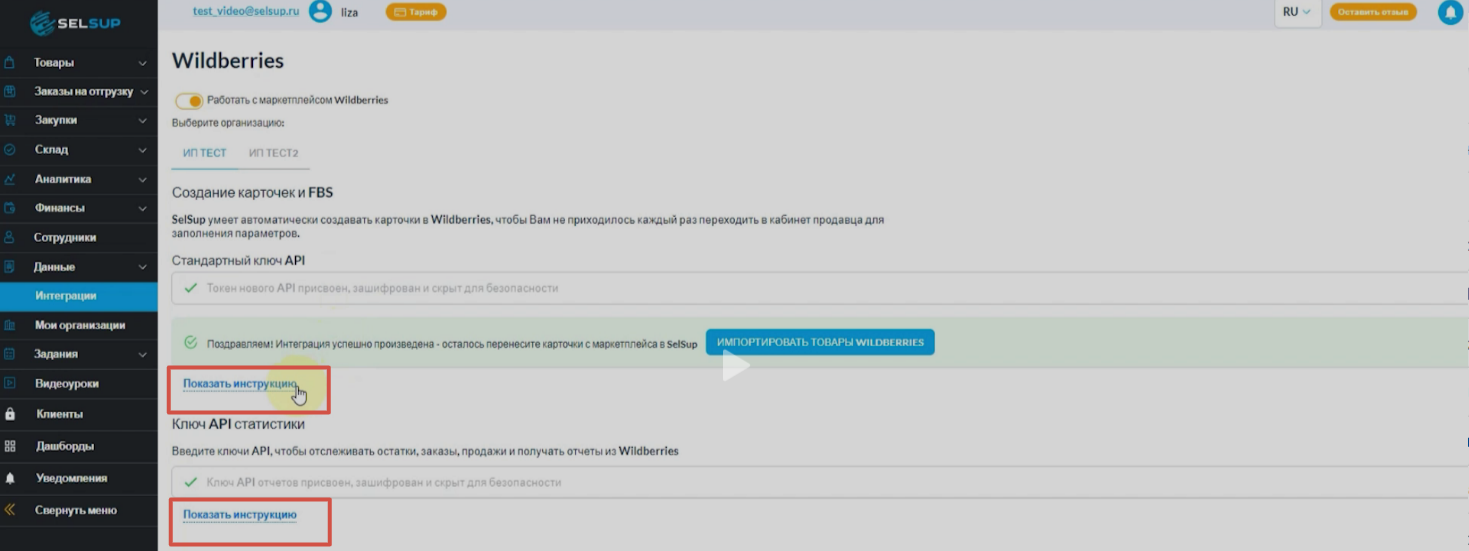Click the Сотрудники person icon
This screenshot has height=551, width=1469.
pos(10,237)
